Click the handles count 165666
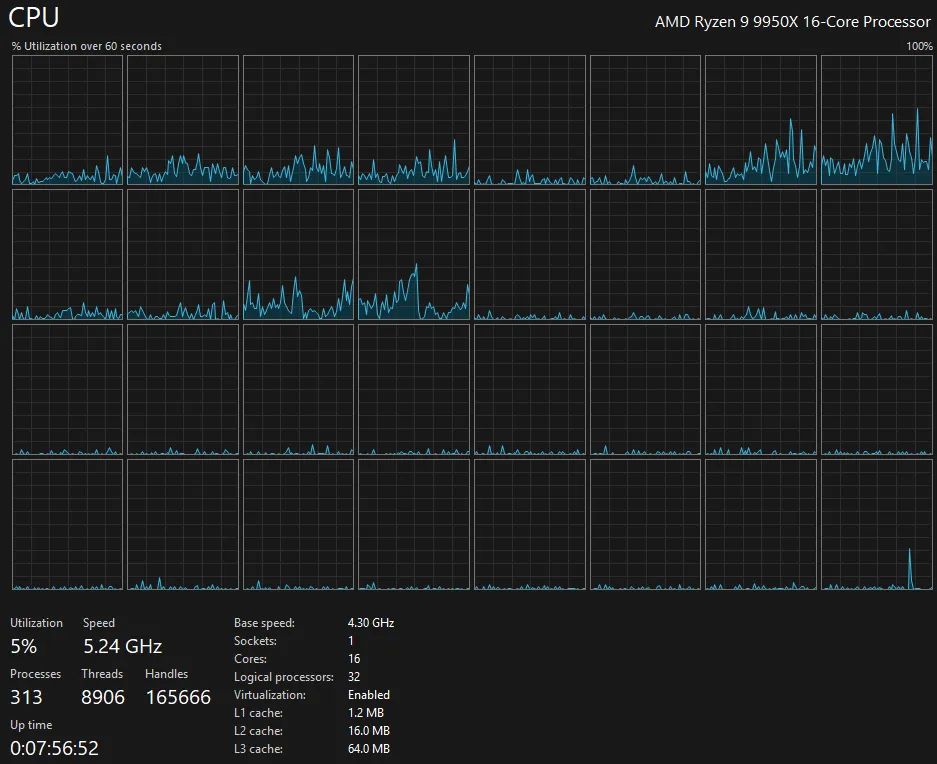 (178, 697)
